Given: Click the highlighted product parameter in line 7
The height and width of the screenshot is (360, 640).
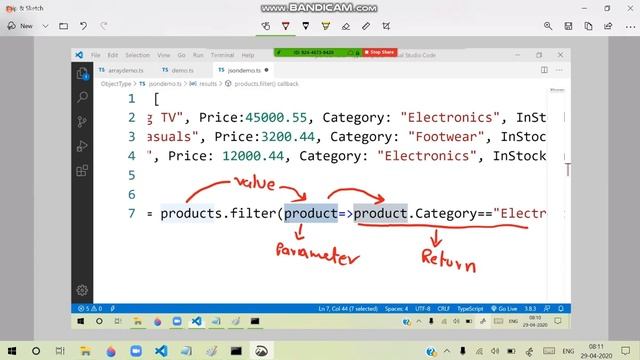Looking at the screenshot, I should tap(311, 213).
